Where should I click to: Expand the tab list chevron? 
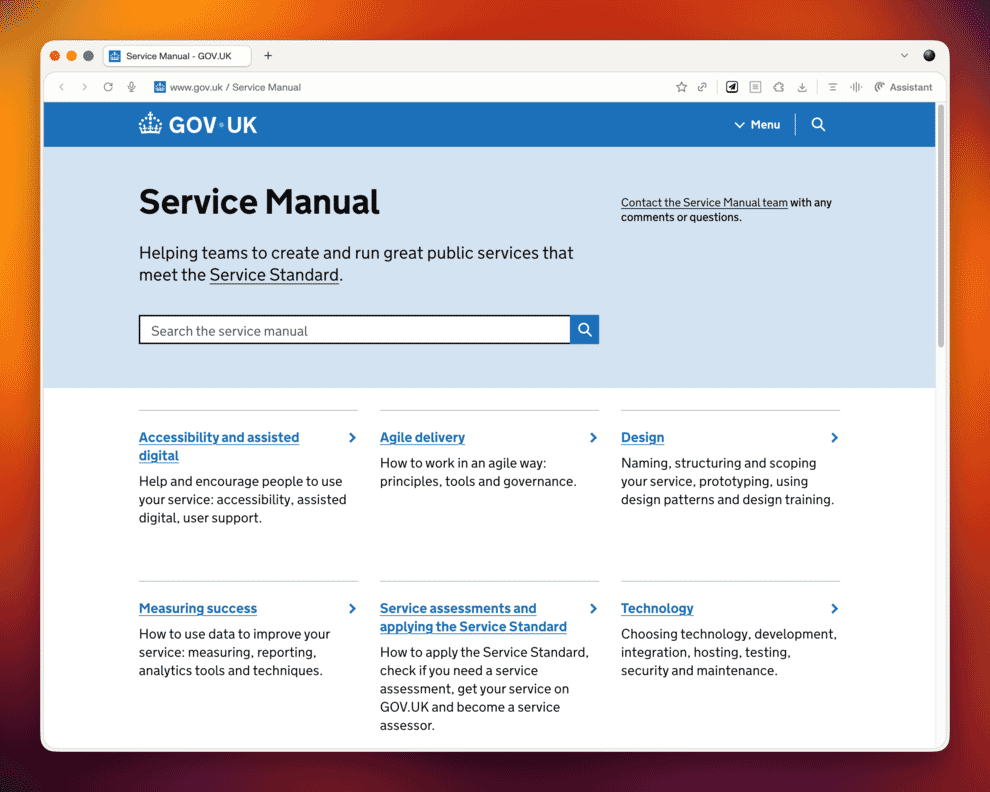tap(904, 56)
